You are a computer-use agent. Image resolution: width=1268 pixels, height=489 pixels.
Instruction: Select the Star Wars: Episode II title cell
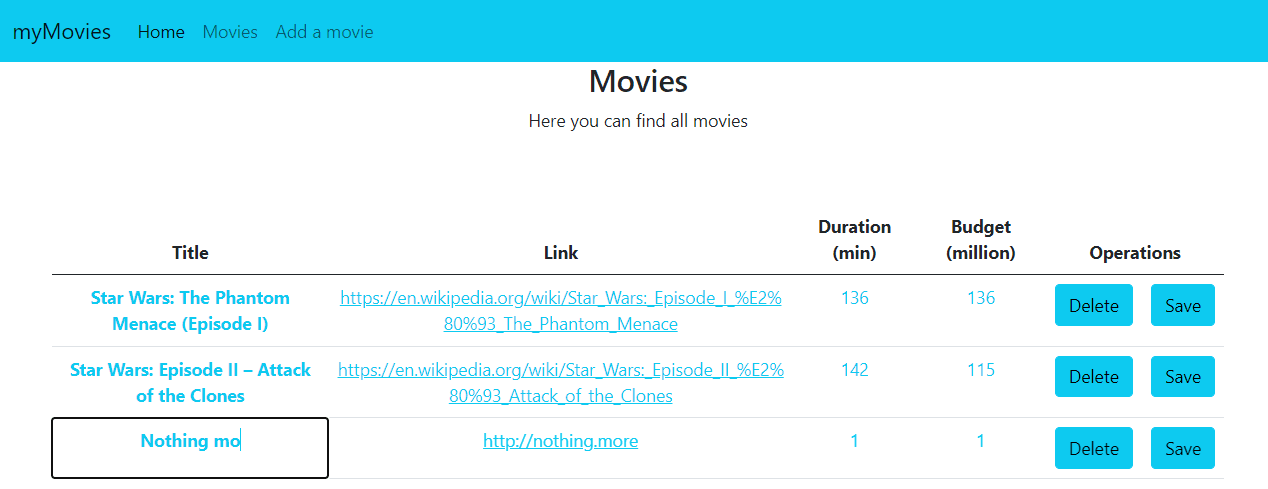(190, 383)
